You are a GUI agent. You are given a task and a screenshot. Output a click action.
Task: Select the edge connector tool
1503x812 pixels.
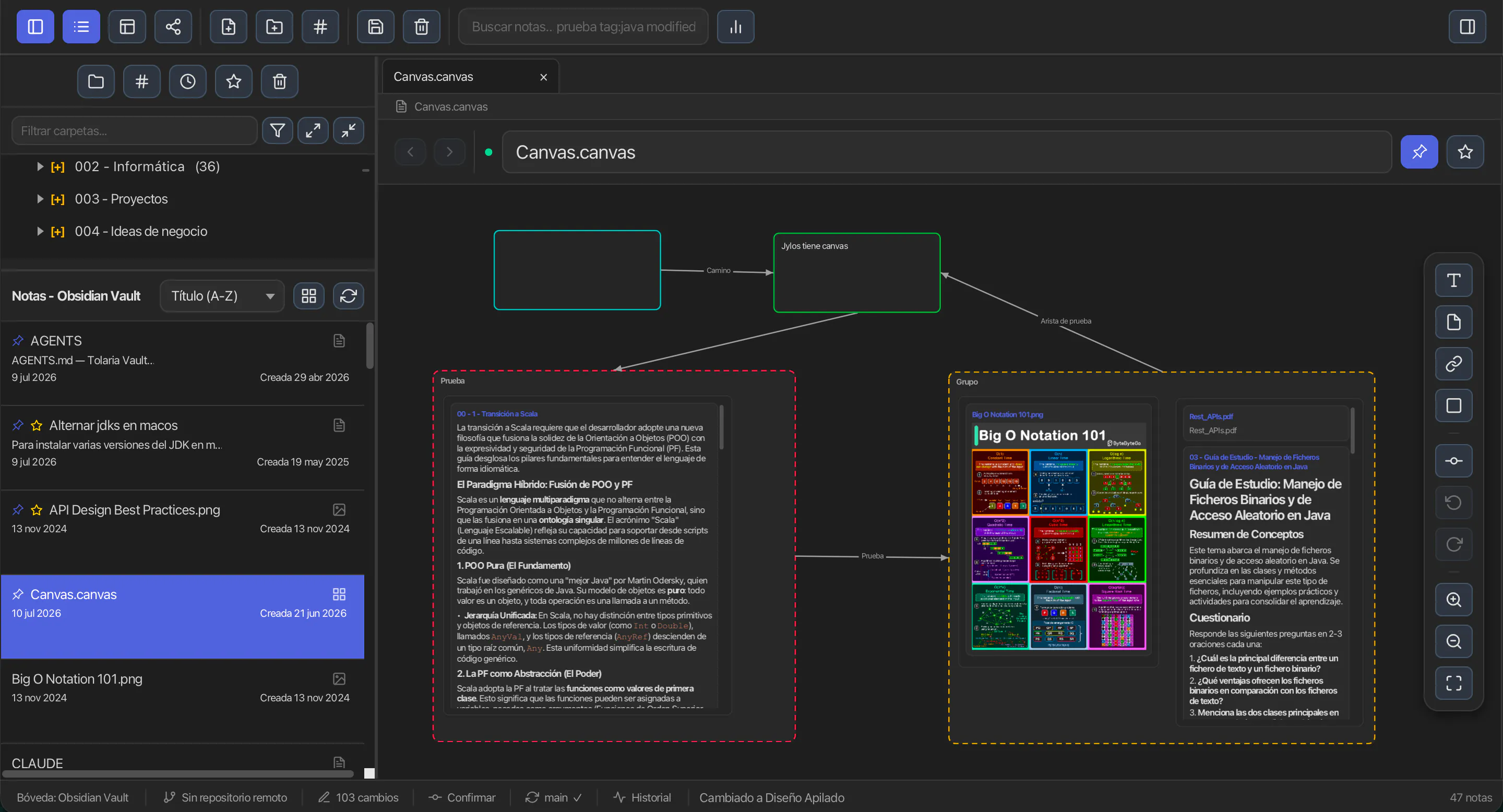[x=1454, y=461]
